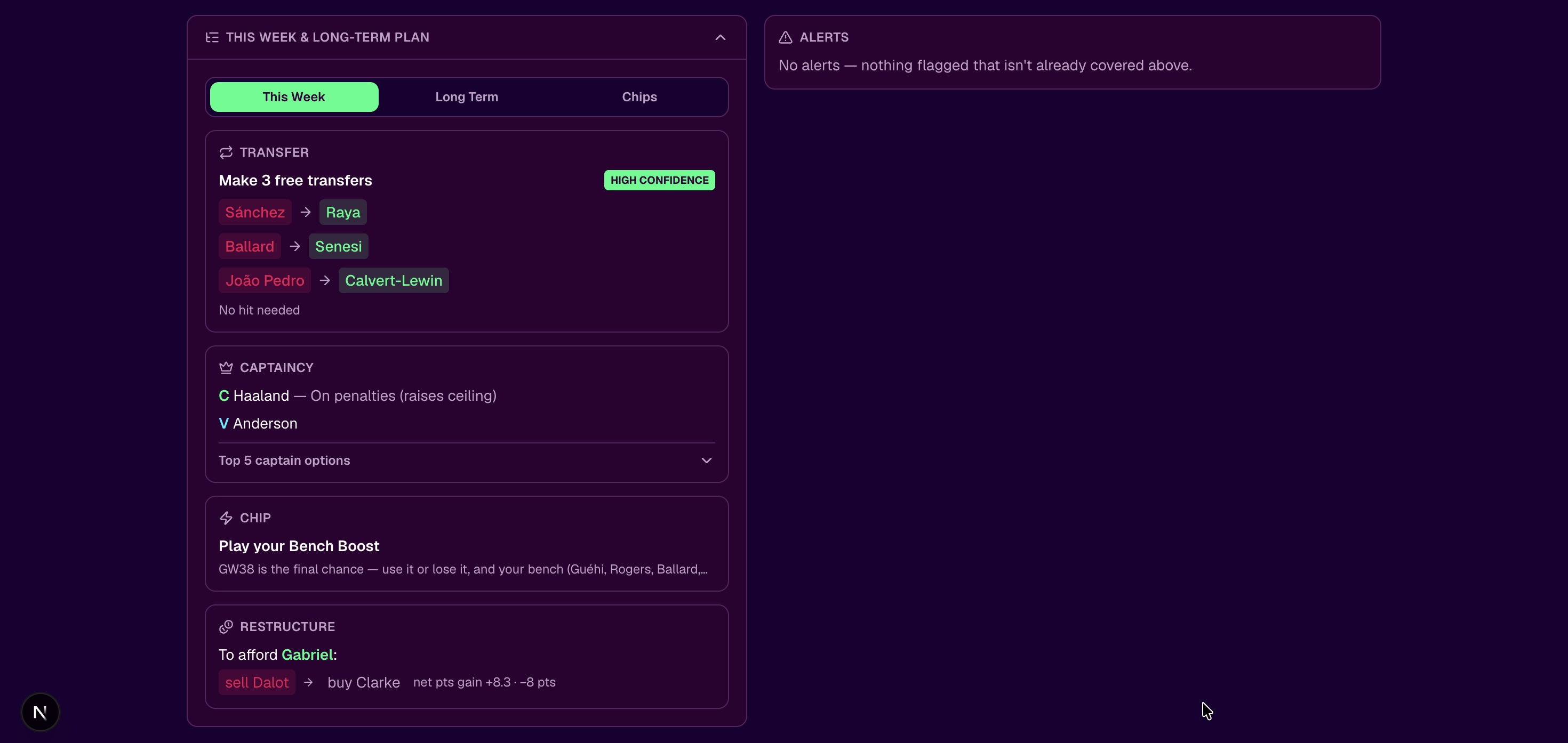Click the captaincy crown icon
The width and height of the screenshot is (1568, 743).
coord(226,368)
